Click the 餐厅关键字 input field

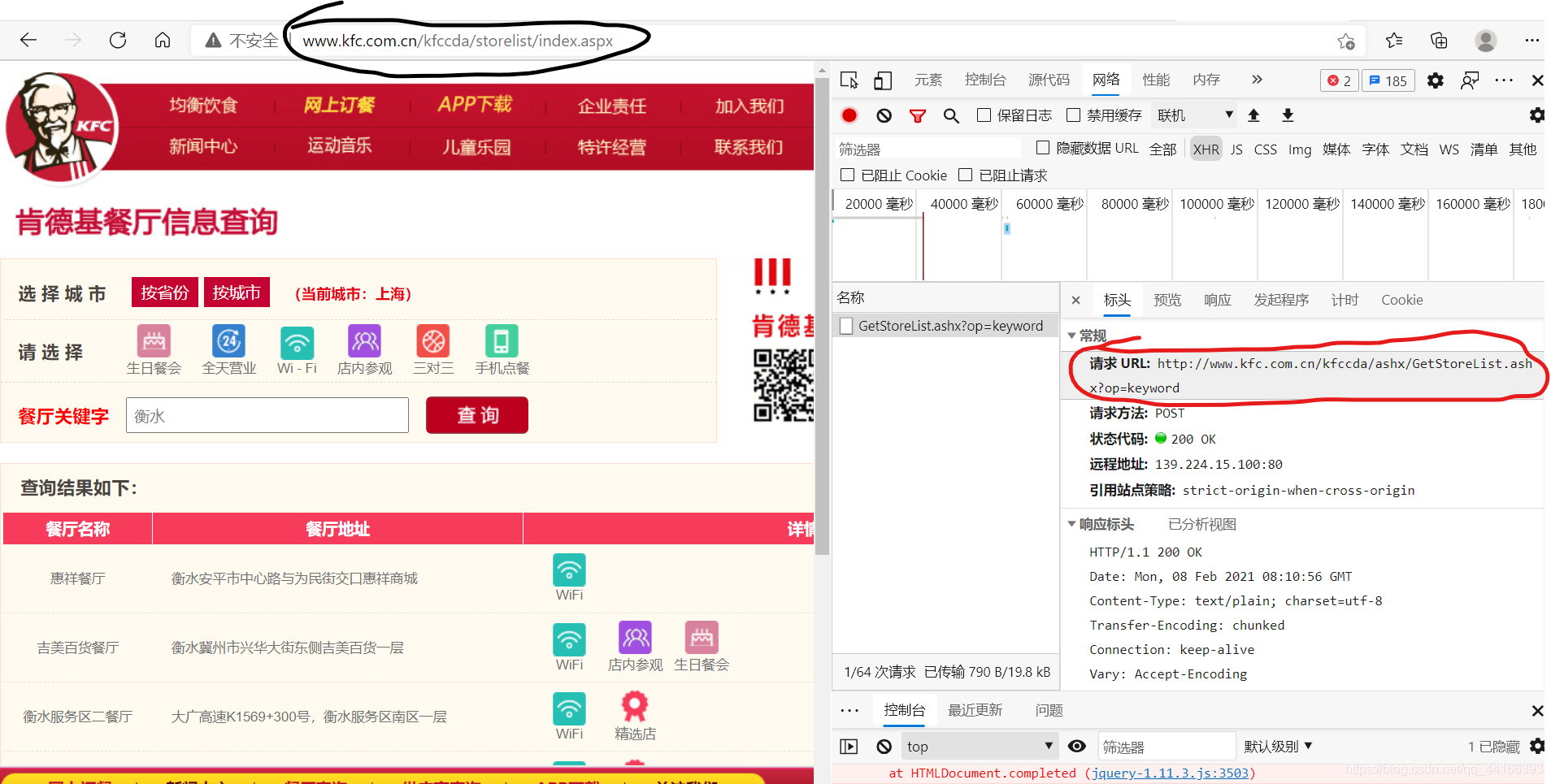coord(267,415)
